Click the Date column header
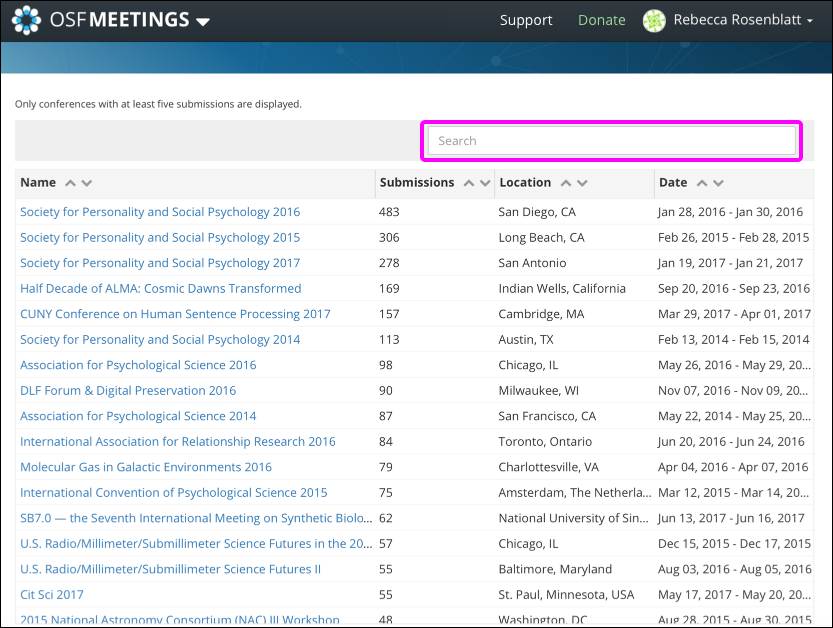The height and width of the screenshot is (628, 833). [673, 182]
